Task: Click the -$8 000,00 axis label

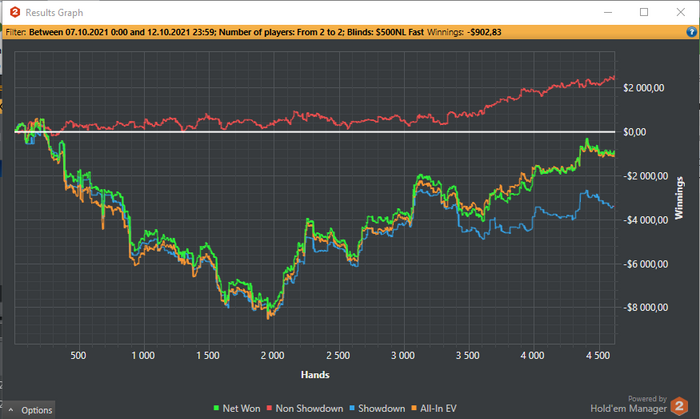Action: [x=646, y=307]
